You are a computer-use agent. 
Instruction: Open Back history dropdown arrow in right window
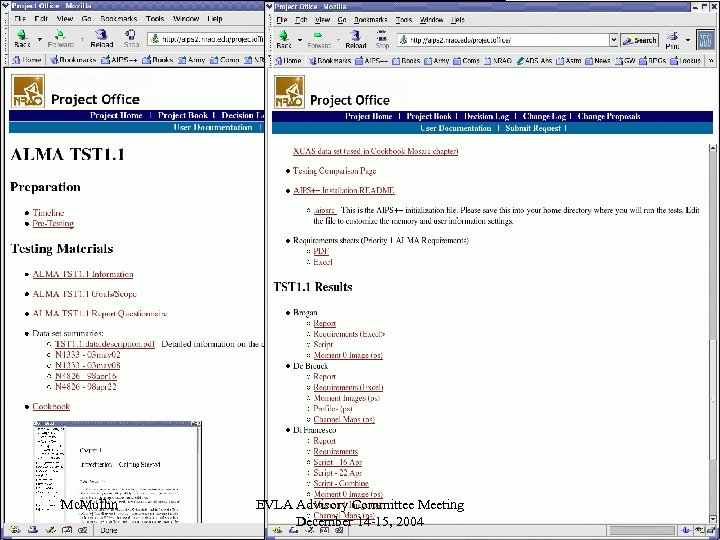coord(300,40)
